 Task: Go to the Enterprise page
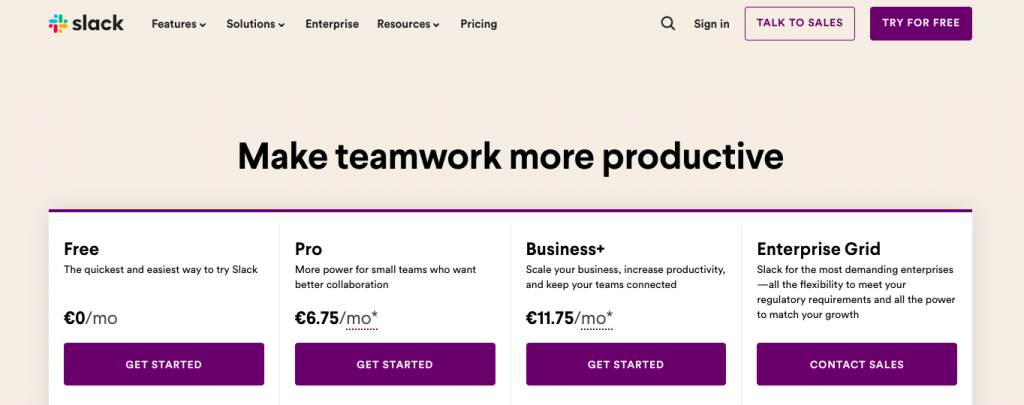pyautogui.click(x=332, y=24)
